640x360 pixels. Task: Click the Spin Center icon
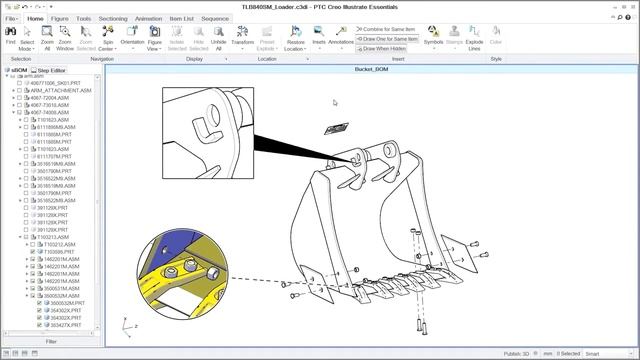tap(108, 31)
